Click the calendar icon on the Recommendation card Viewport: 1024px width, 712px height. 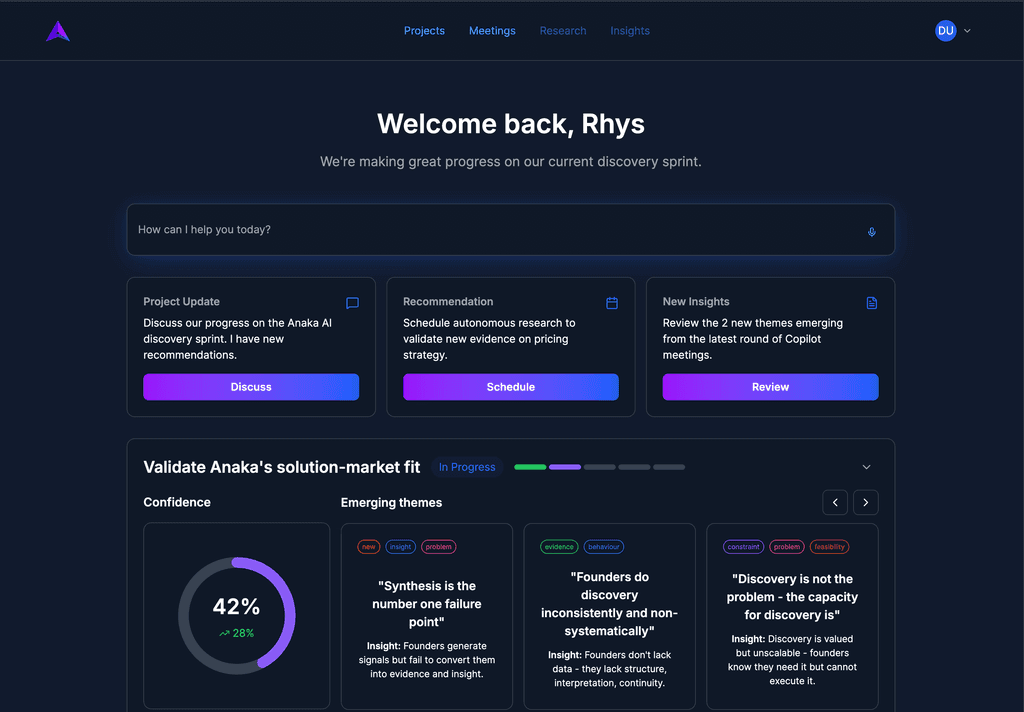(612, 303)
